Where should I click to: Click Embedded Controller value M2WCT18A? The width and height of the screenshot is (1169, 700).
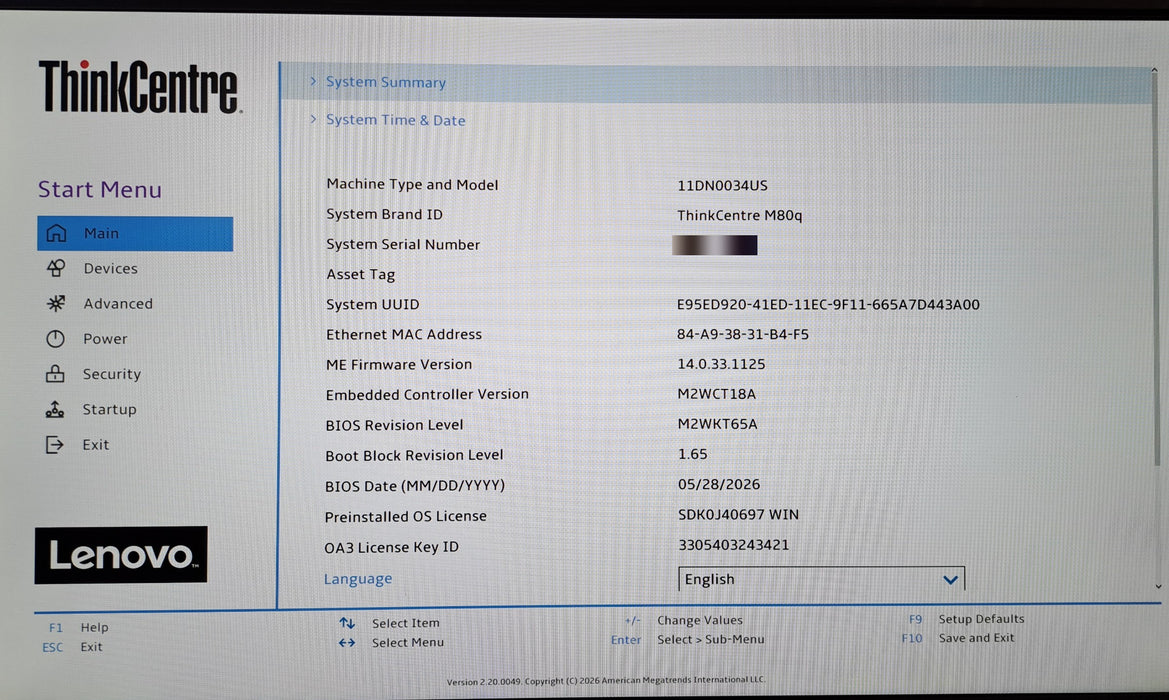click(716, 394)
